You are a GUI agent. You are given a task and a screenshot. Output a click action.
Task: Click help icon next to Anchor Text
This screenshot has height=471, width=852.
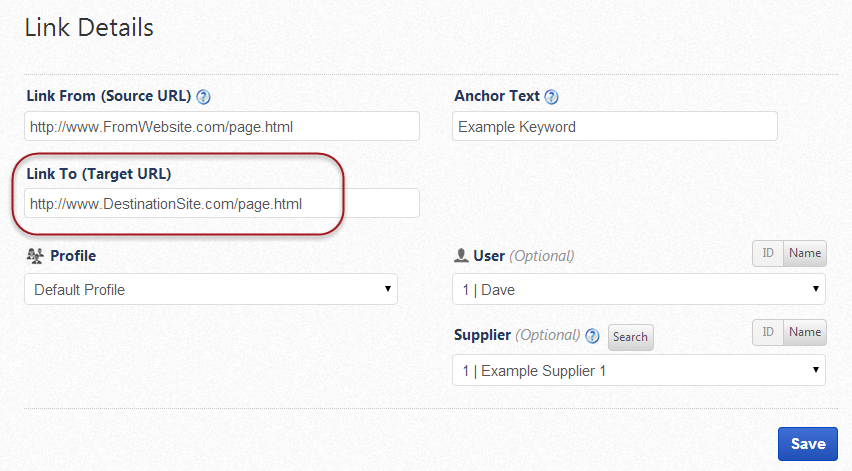tap(551, 97)
